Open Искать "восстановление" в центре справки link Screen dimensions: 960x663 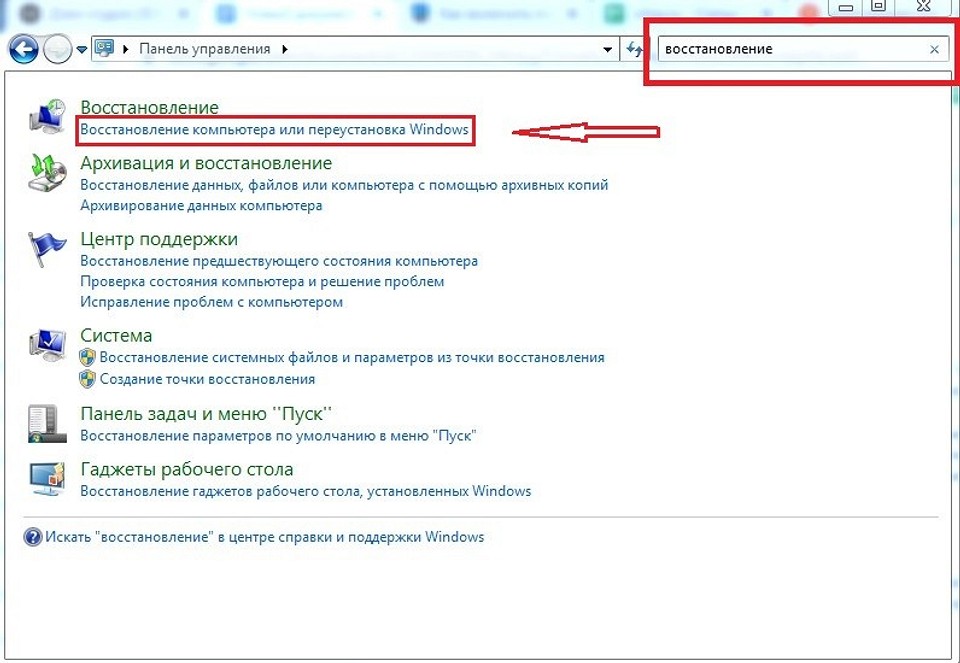click(264, 537)
